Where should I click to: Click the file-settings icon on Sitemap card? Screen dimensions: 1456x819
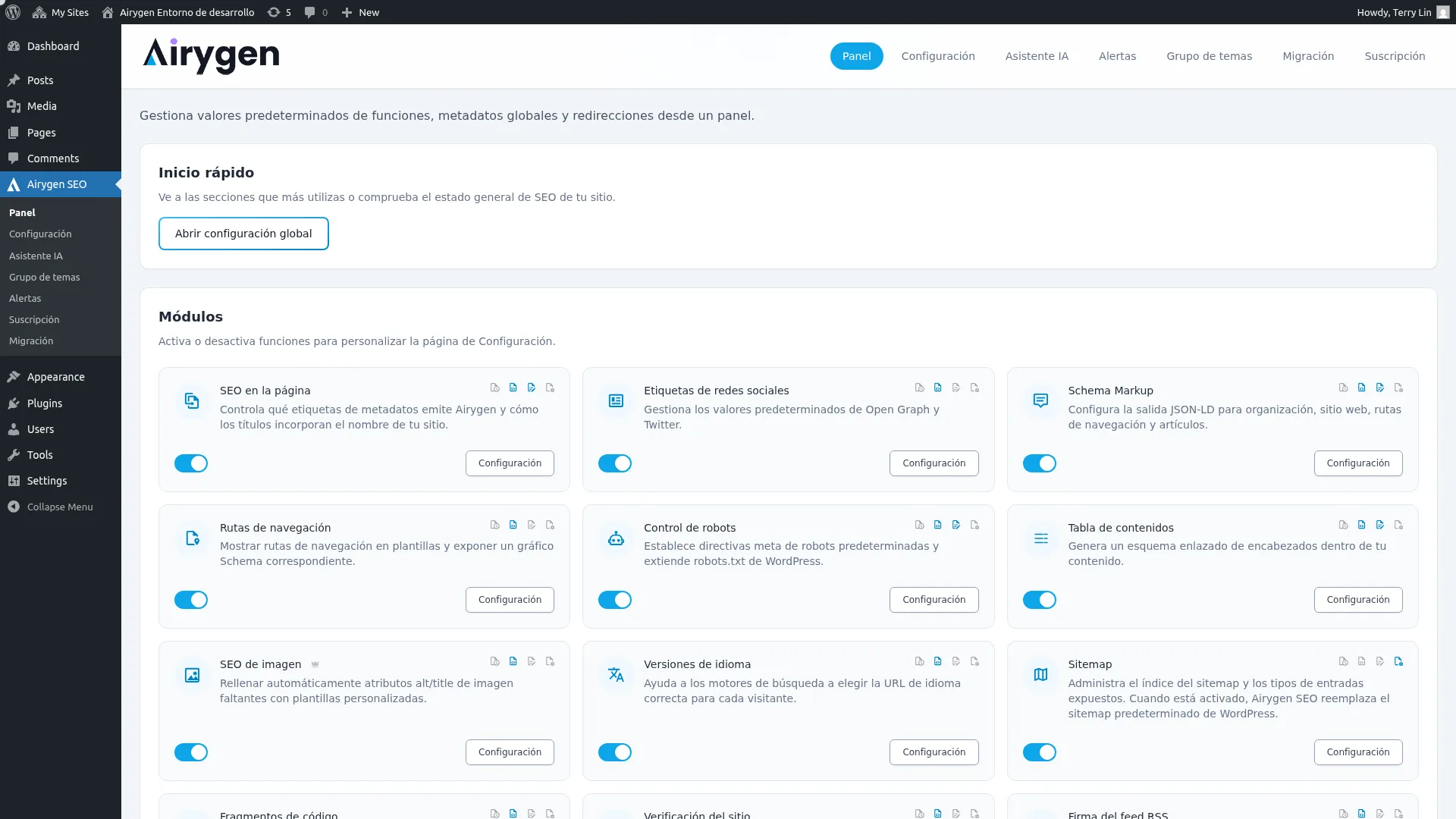[x=1398, y=661]
